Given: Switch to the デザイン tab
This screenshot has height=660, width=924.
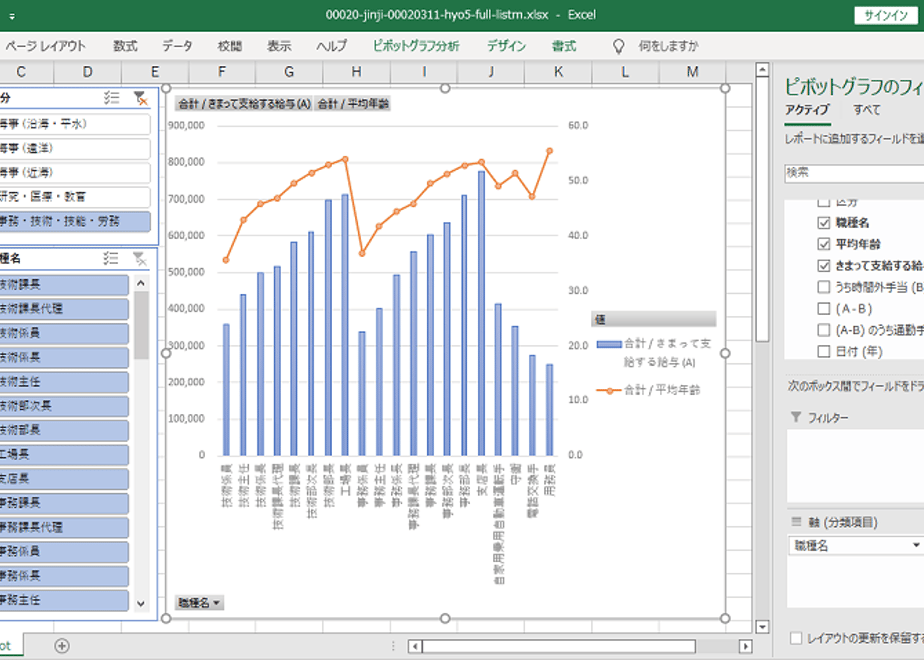Looking at the screenshot, I should 506,46.
